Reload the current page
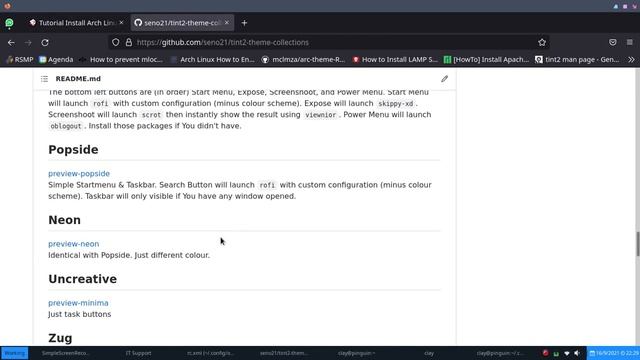 (45, 42)
